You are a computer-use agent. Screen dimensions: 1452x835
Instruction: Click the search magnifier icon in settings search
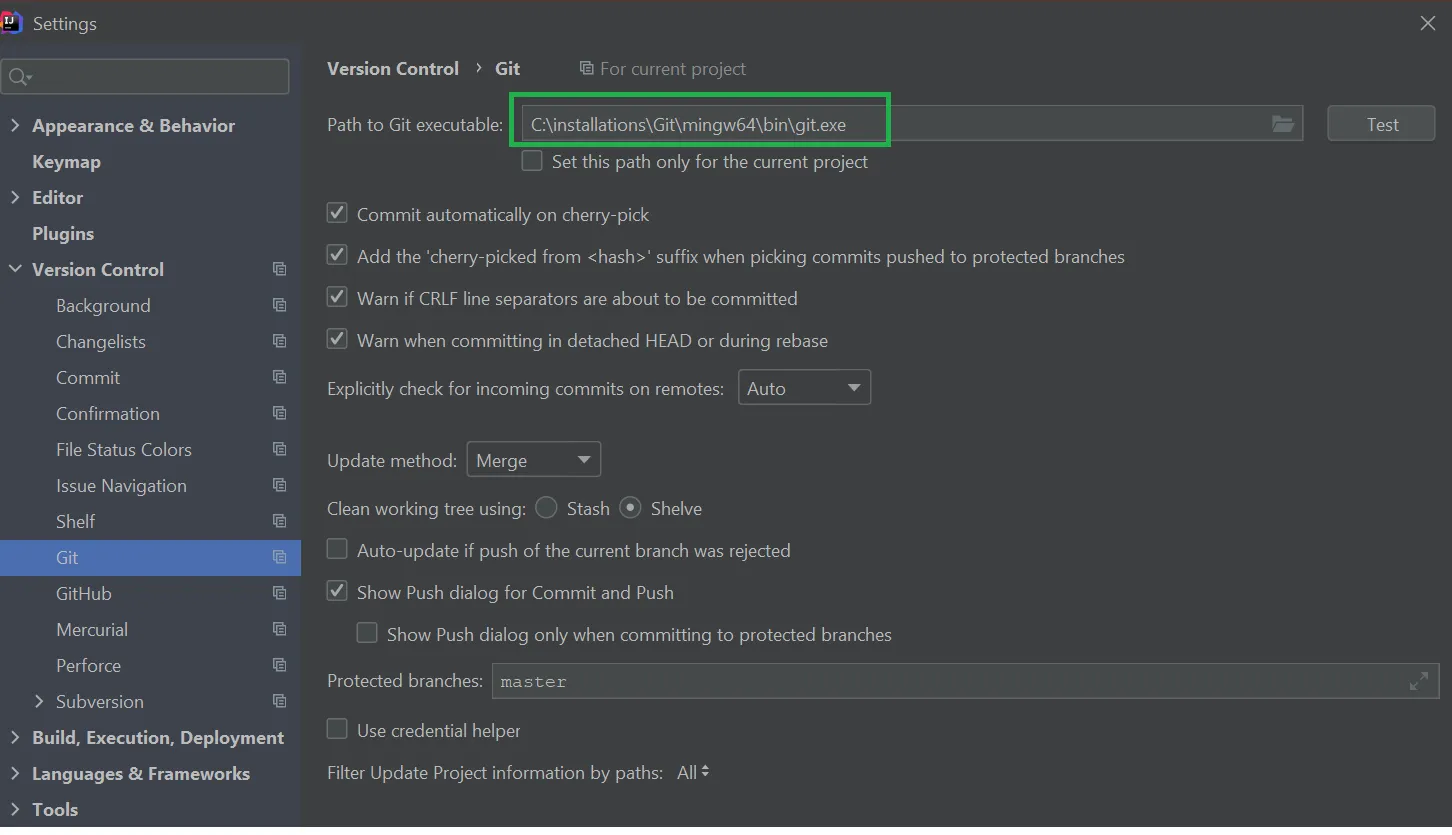point(19,77)
